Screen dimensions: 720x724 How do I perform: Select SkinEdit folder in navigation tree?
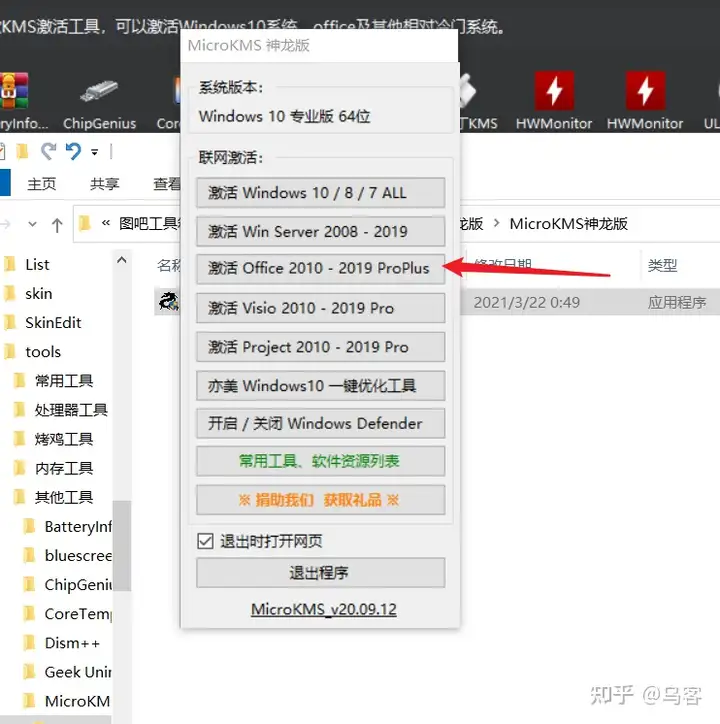(53, 323)
